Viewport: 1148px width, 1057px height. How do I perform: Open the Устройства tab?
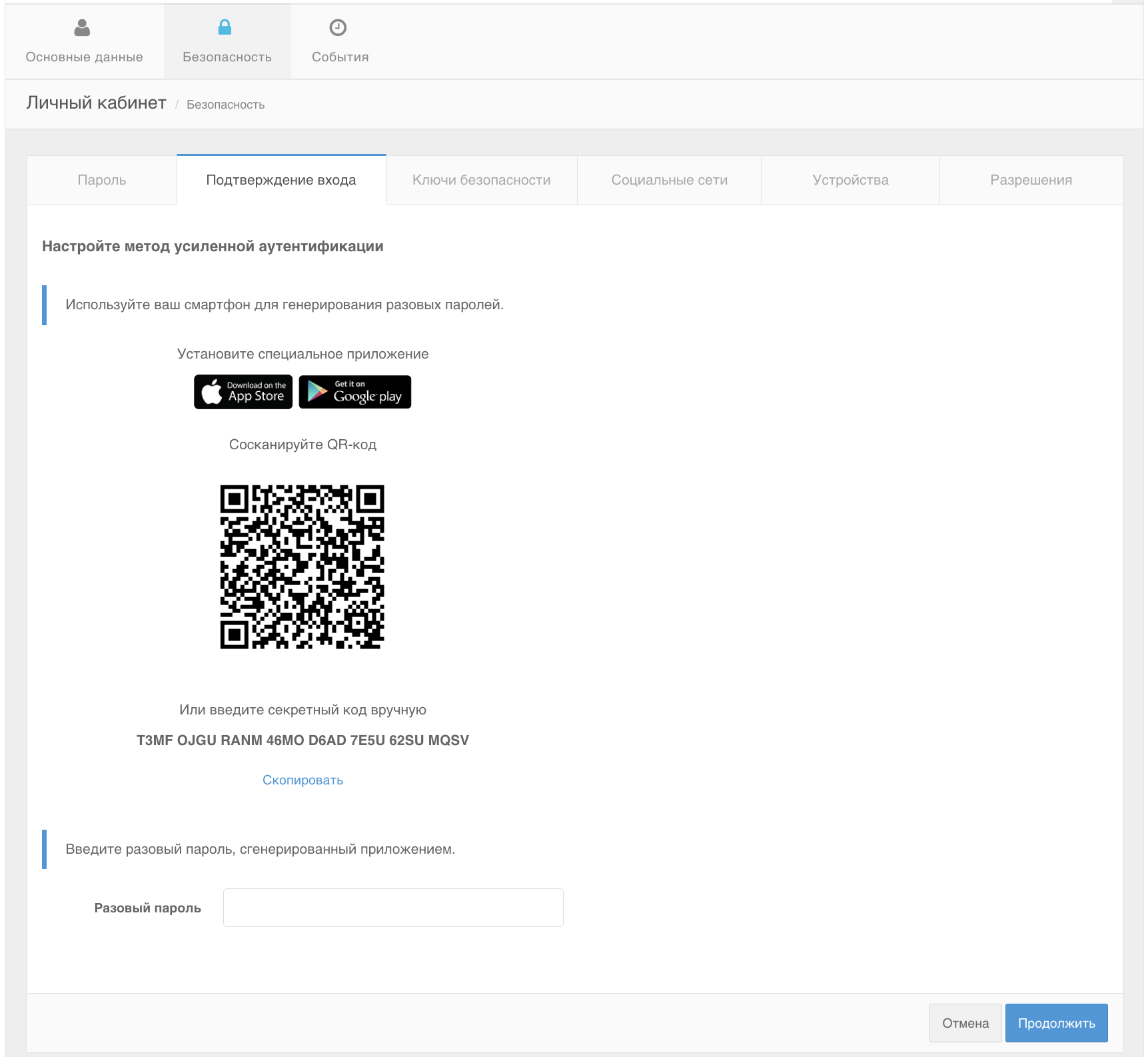click(x=850, y=180)
